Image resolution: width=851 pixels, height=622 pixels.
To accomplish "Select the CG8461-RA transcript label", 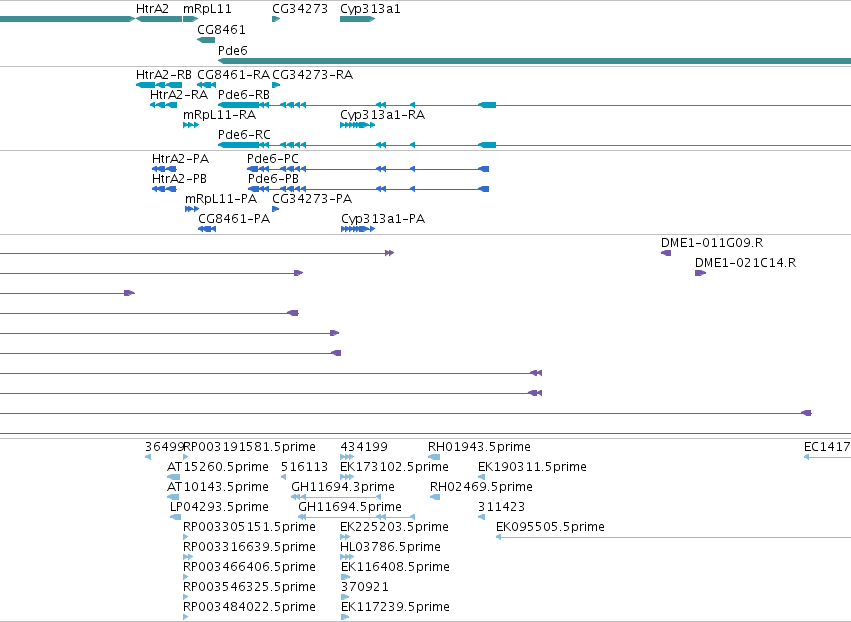I will [233, 74].
